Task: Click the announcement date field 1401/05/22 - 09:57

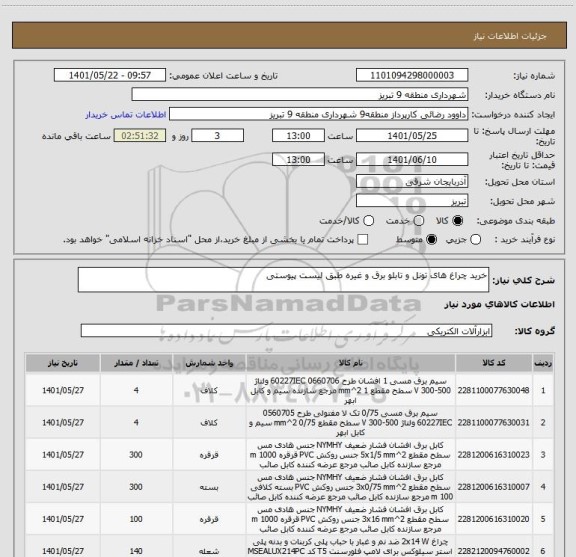Action: click(110, 75)
